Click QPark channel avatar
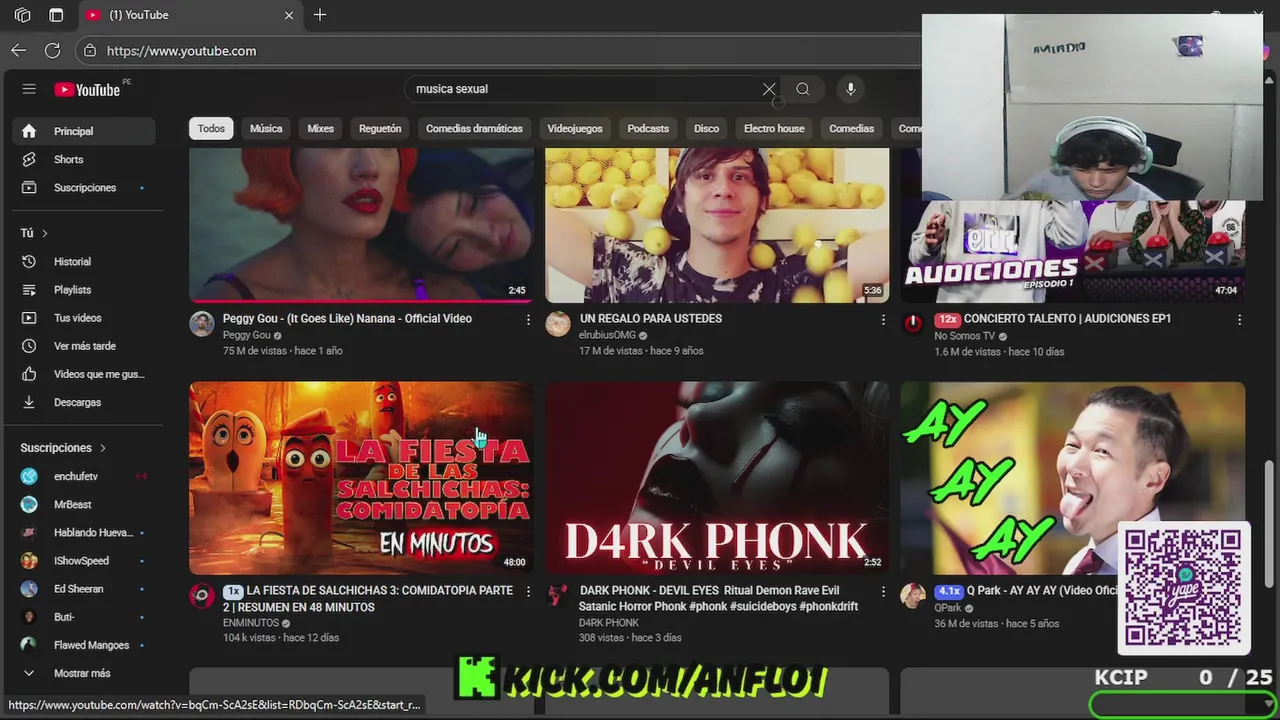 (x=913, y=595)
